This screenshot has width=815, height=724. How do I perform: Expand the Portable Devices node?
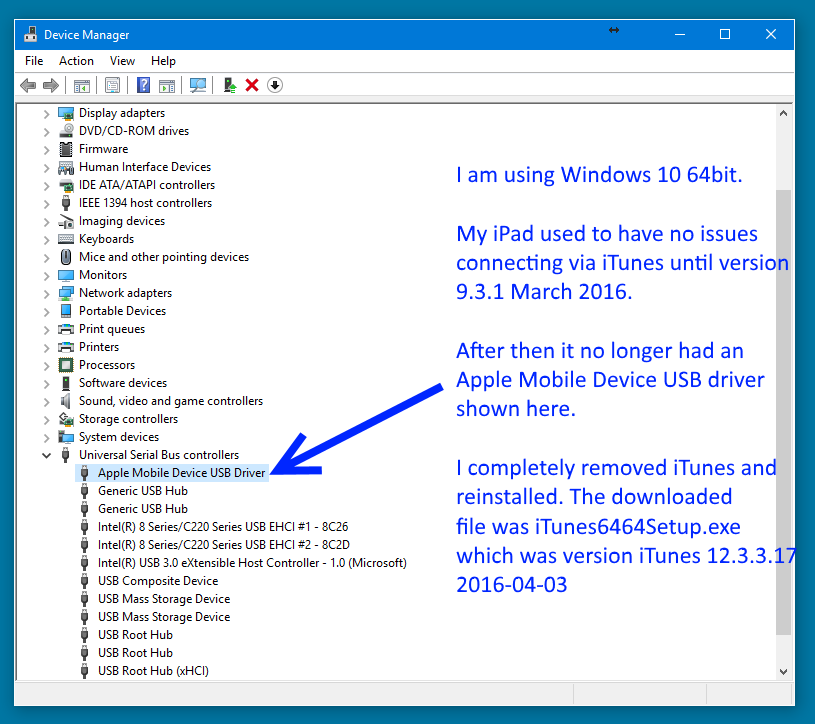click(46, 312)
